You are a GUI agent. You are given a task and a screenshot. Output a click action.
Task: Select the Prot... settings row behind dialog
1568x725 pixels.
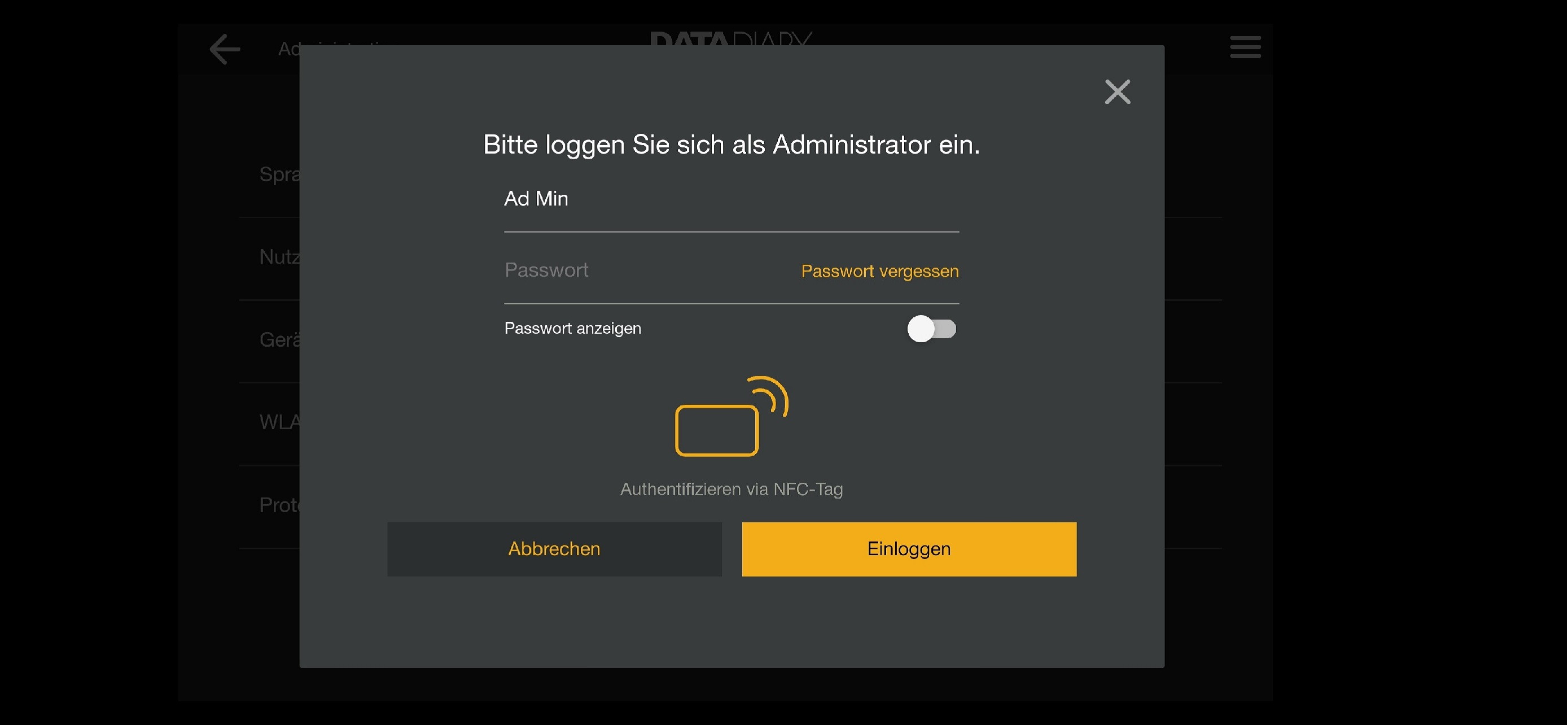pyautogui.click(x=279, y=505)
